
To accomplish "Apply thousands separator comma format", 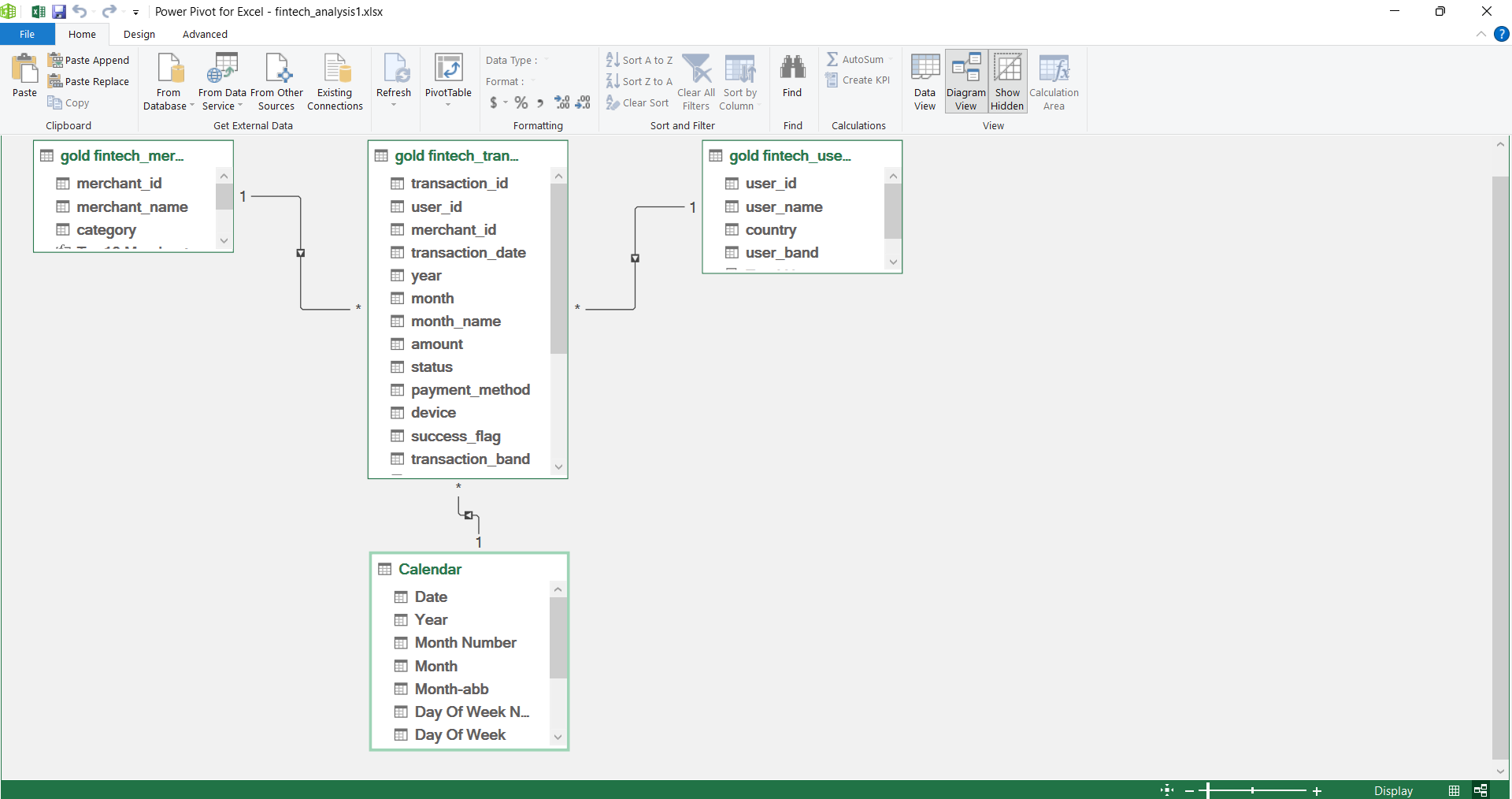I will [540, 102].
